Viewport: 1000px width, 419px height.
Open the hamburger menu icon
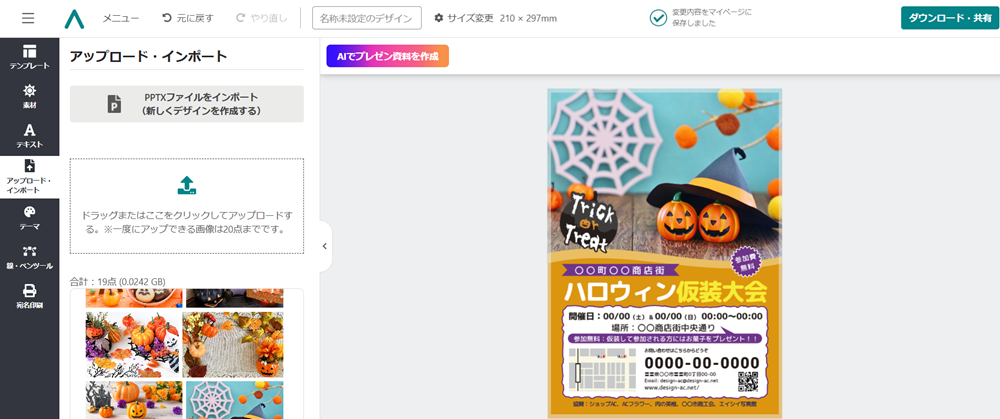tap(28, 18)
